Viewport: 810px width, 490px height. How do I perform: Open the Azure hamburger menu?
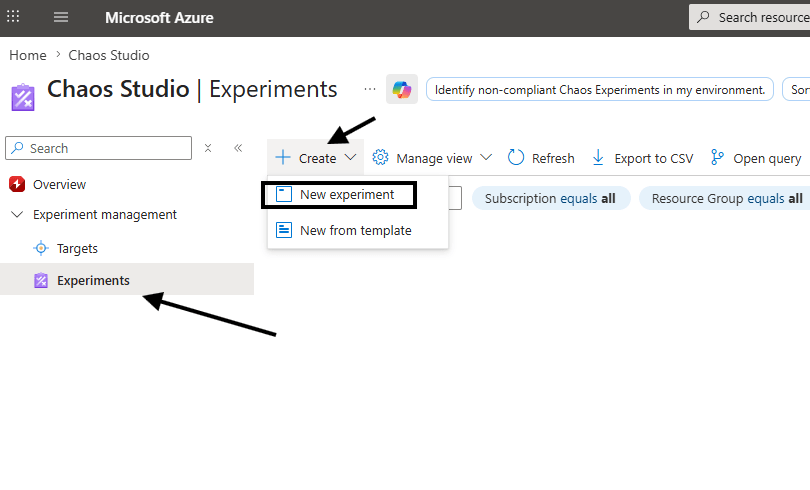click(61, 18)
